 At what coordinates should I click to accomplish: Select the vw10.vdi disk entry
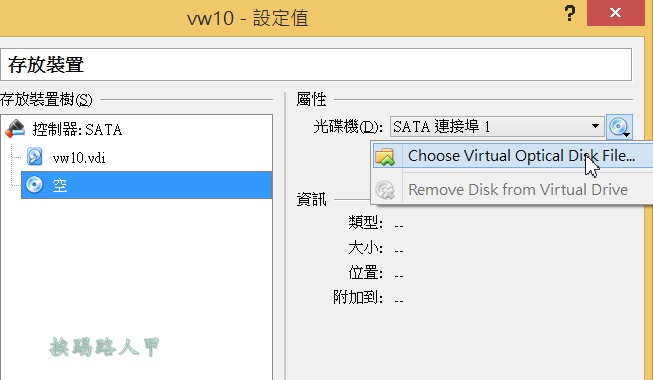[x=79, y=158]
